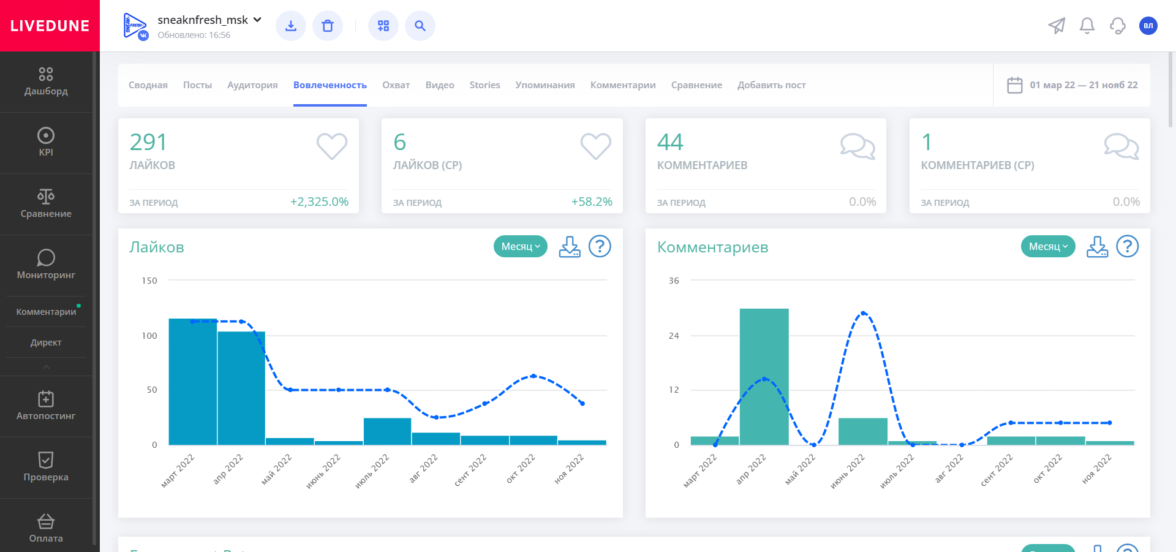Switch to the Stories tab
This screenshot has height=552, width=1176.
[x=484, y=85]
